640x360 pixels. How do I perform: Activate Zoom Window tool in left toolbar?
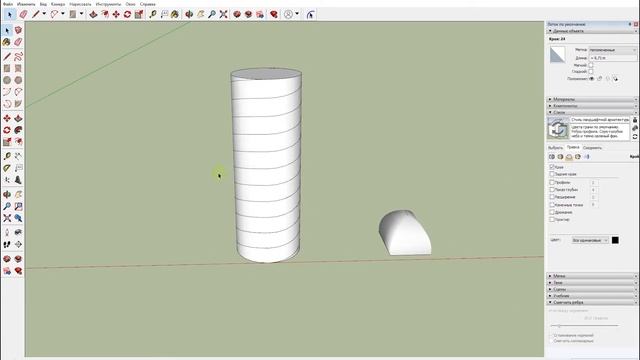(x=18, y=207)
